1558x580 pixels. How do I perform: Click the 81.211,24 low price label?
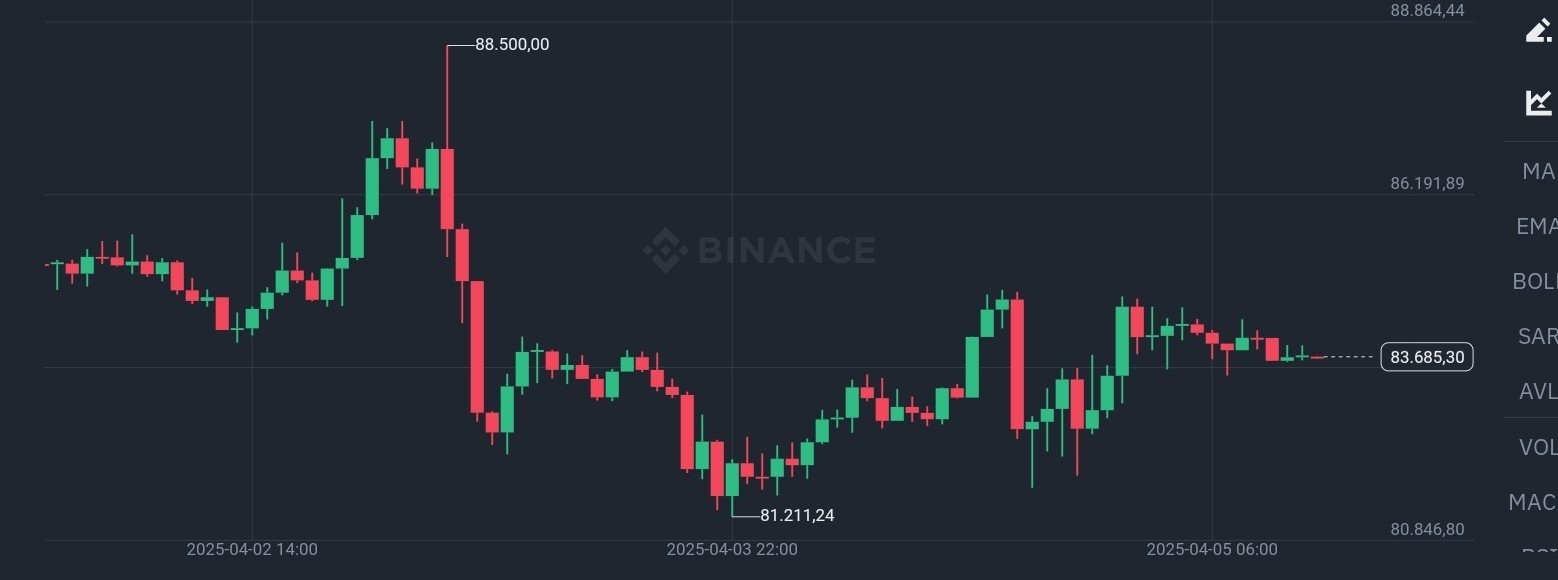pyautogui.click(x=797, y=516)
